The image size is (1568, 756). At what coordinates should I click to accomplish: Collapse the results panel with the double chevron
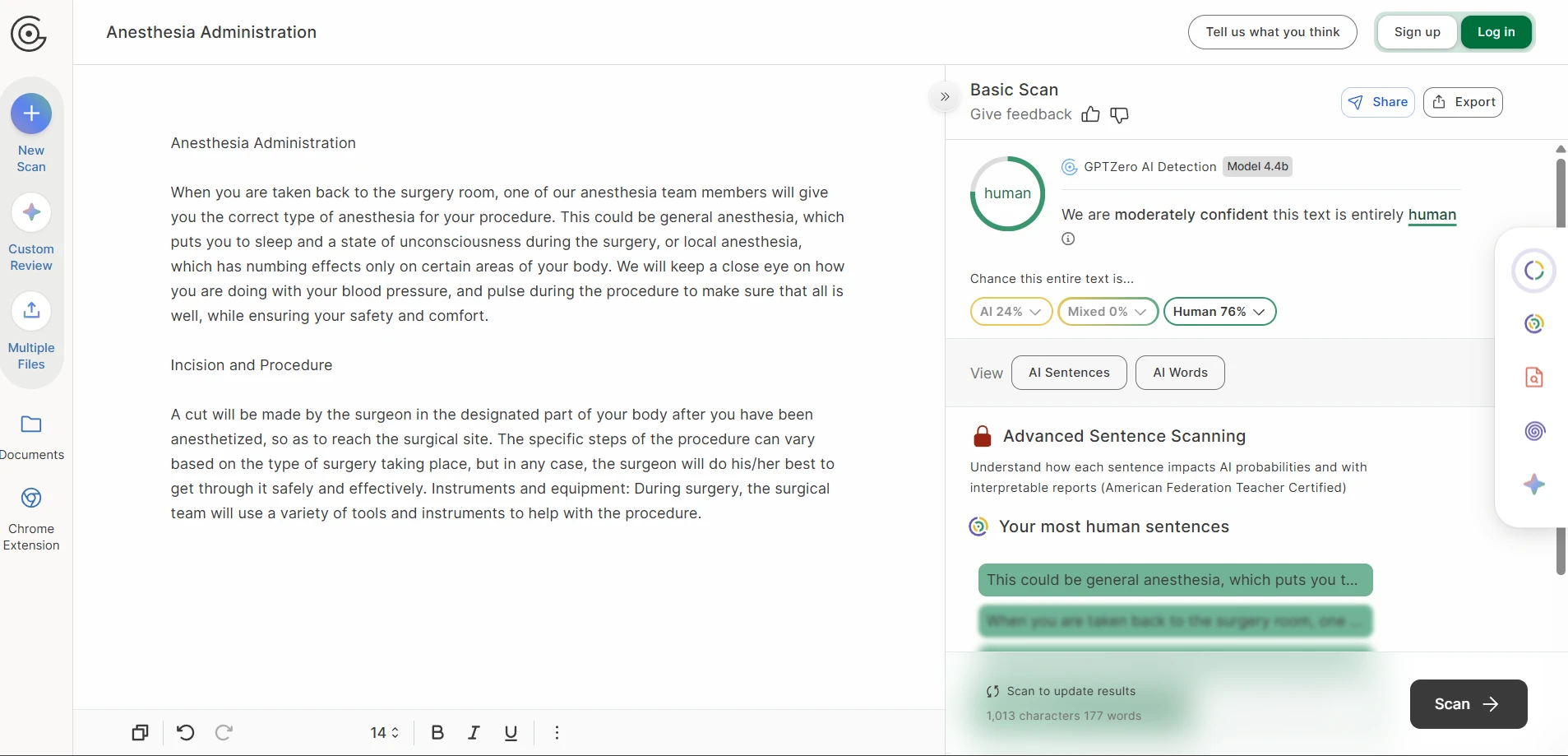[x=945, y=97]
